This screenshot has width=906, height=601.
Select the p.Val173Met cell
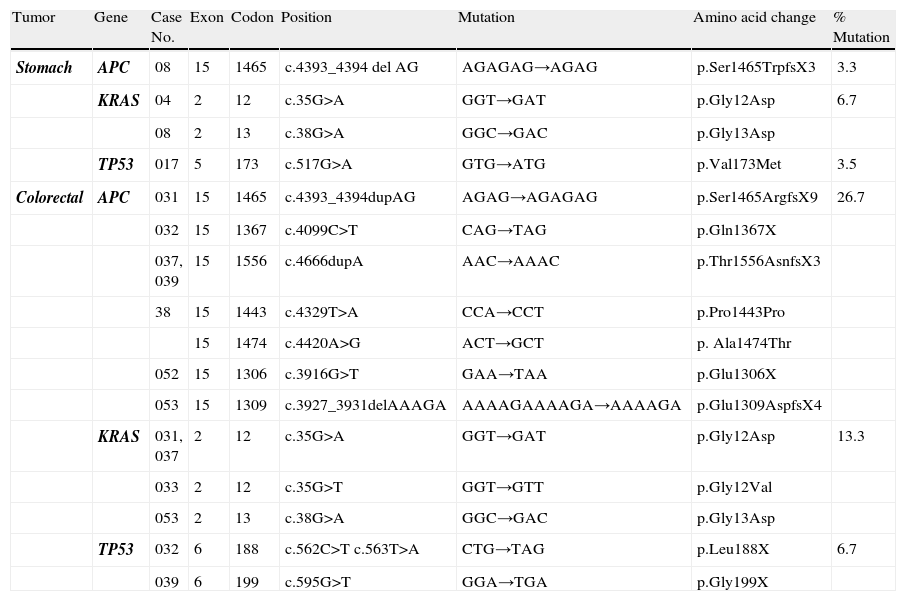pos(739,165)
